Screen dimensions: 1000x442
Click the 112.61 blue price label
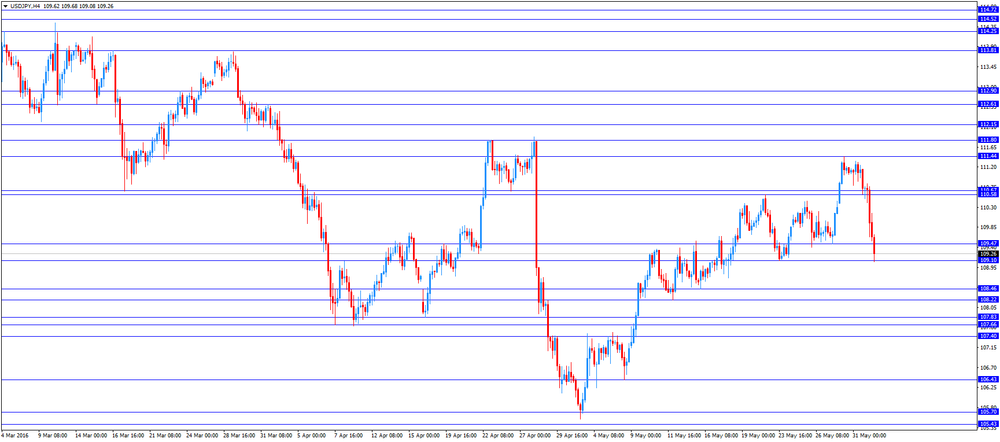tap(988, 104)
